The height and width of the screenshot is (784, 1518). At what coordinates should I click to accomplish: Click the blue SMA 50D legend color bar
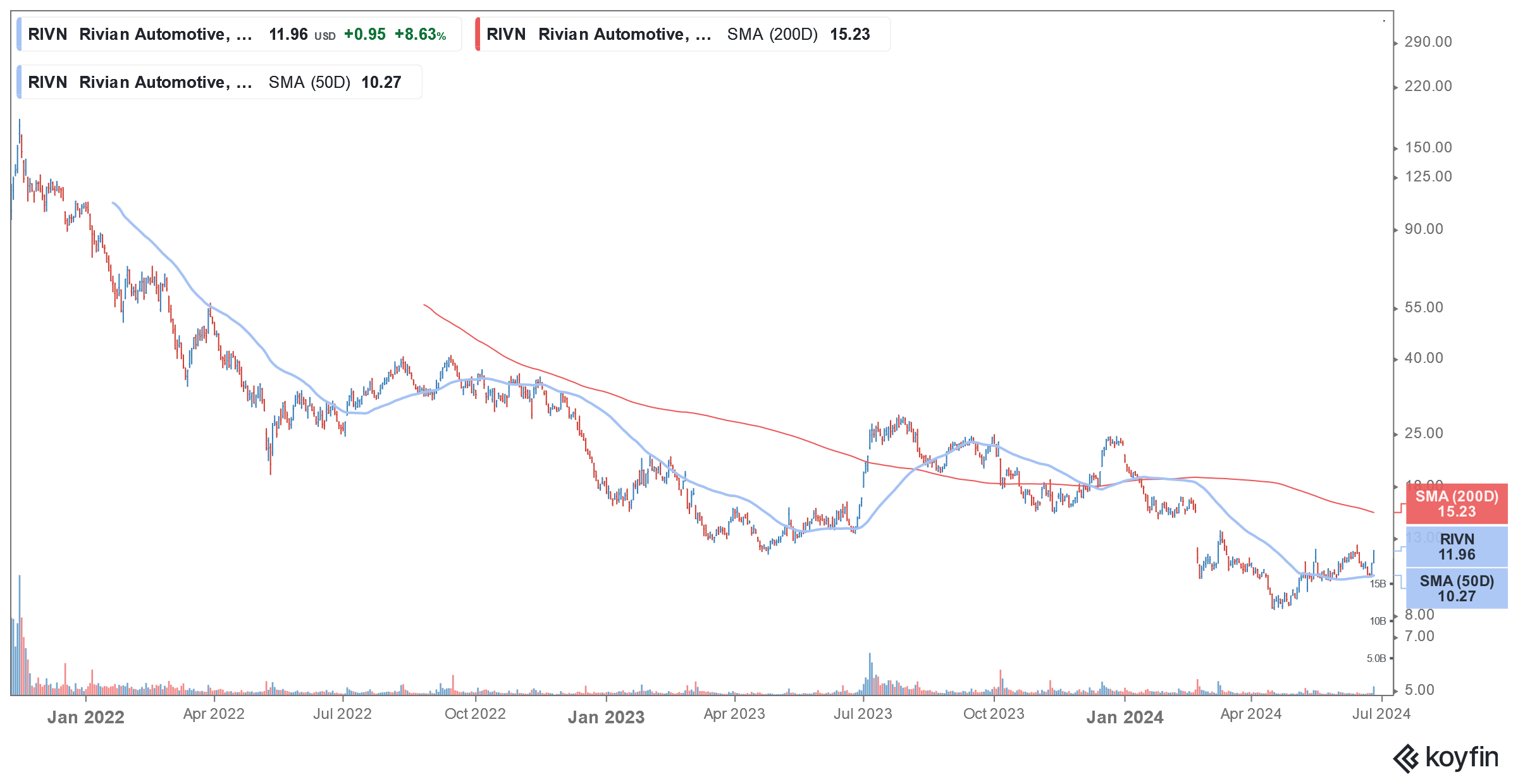(x=19, y=82)
